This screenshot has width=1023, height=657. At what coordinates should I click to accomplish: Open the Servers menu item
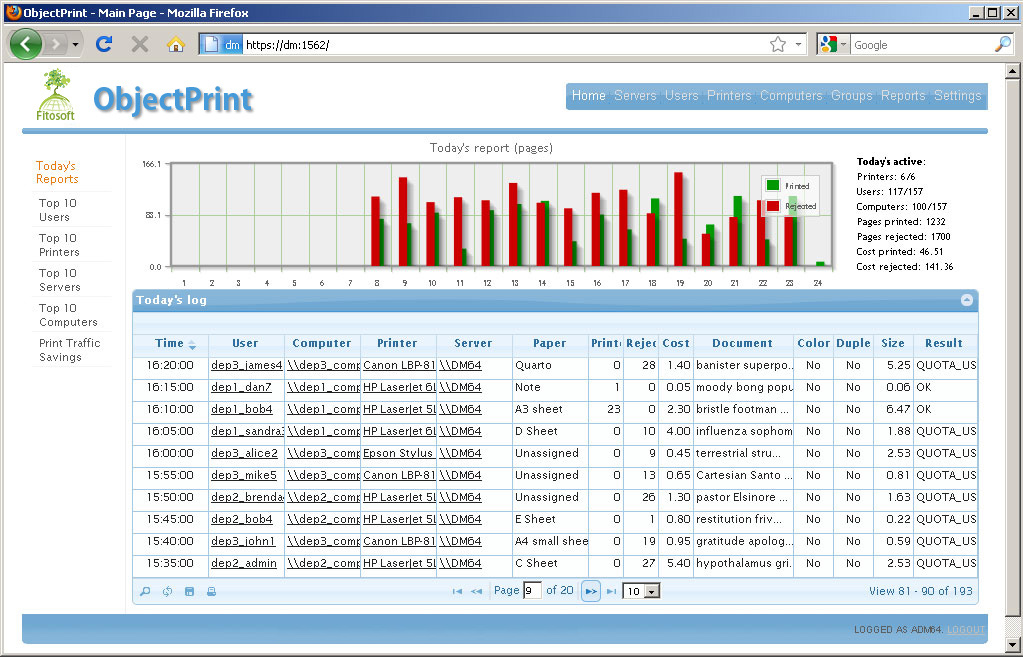pyautogui.click(x=635, y=95)
